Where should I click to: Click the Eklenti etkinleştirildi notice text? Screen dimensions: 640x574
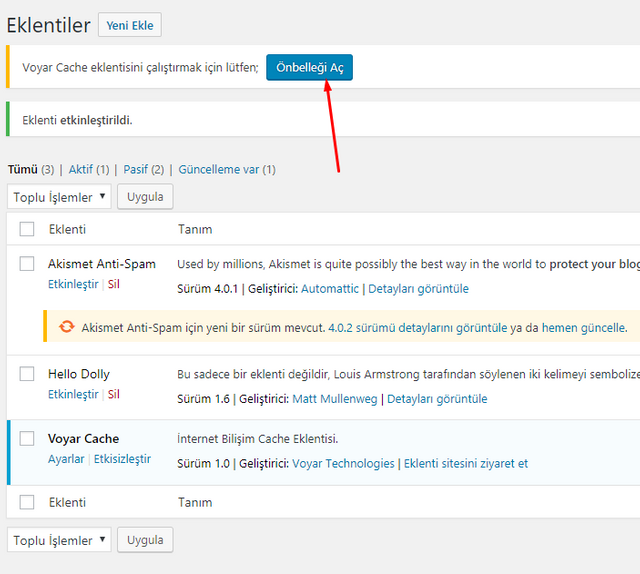pyautogui.click(x=77, y=120)
